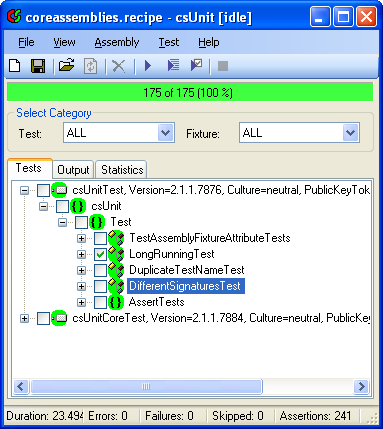This screenshot has height=429, width=383.
Task: Click the csUnit app icon in title bar
Action: (x=15, y=16)
